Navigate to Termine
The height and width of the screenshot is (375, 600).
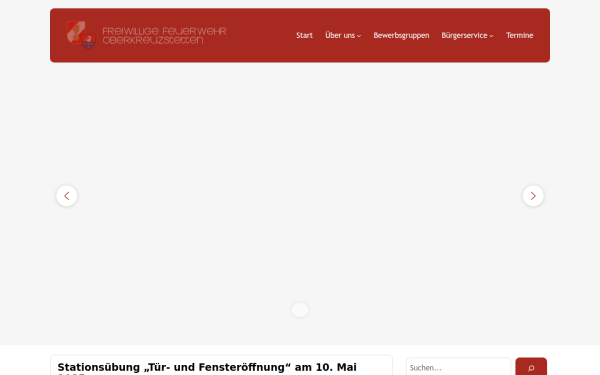[x=519, y=35]
